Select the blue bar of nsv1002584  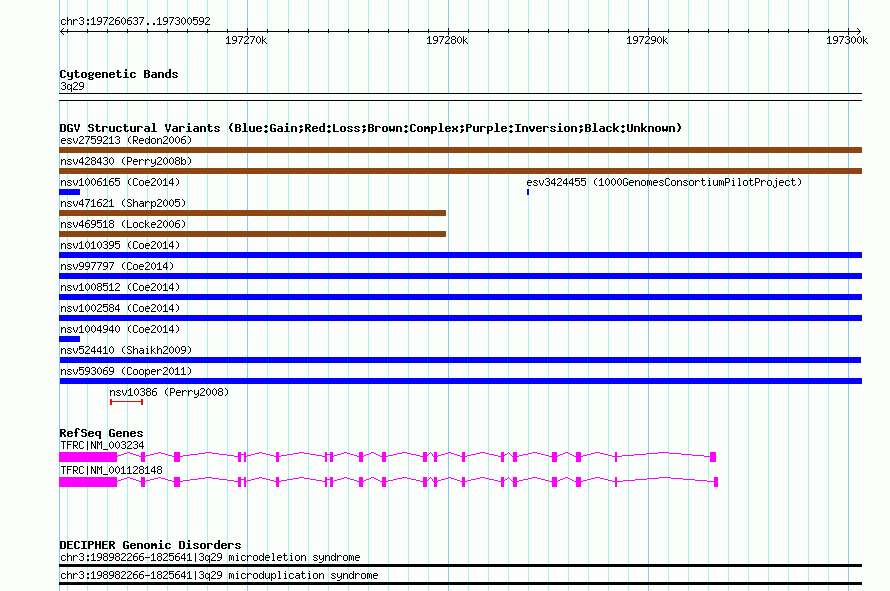[x=460, y=318]
